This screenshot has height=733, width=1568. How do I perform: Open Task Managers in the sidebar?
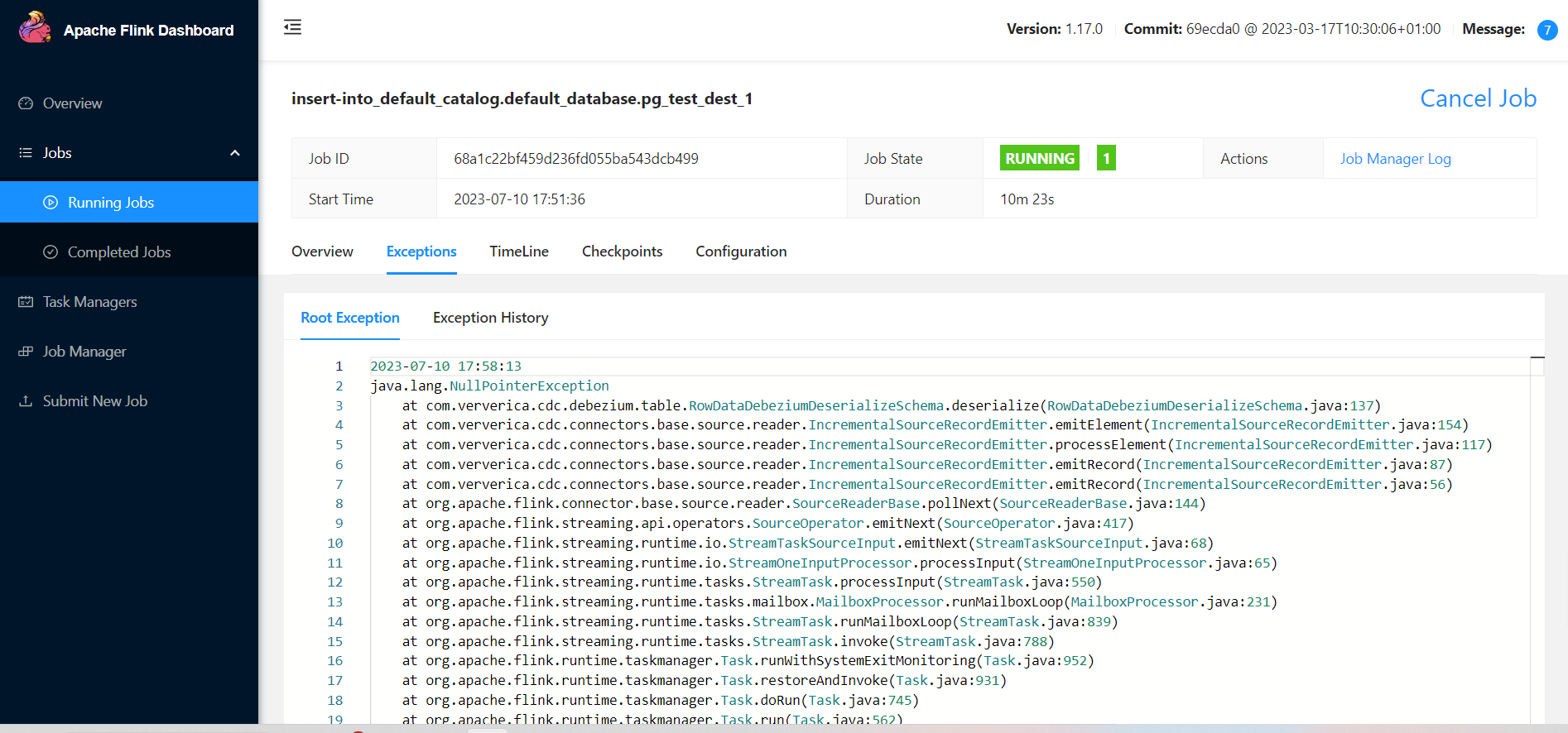[129, 302]
